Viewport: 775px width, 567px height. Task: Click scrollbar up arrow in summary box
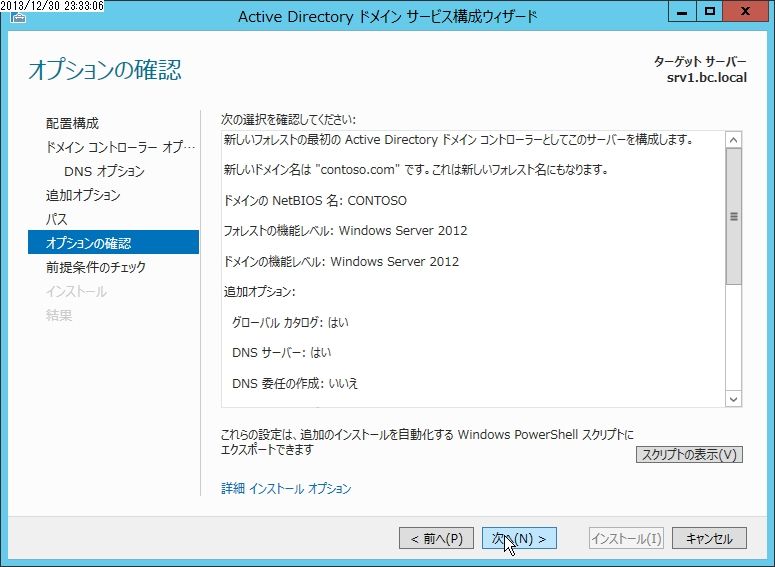[x=733, y=140]
